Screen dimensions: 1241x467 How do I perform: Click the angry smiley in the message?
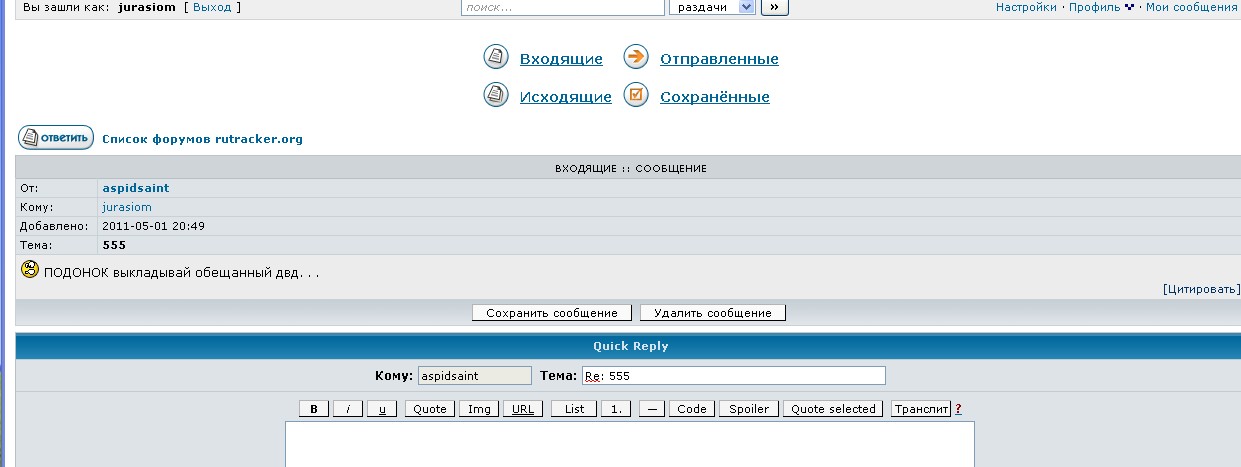[30, 269]
